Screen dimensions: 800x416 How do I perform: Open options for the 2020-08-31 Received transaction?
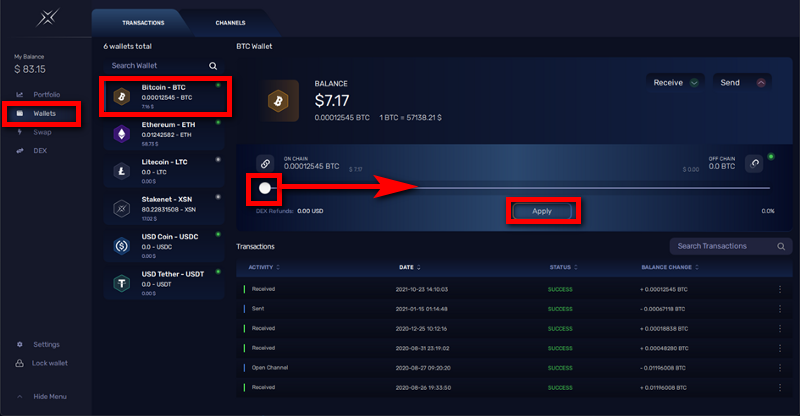(780, 348)
